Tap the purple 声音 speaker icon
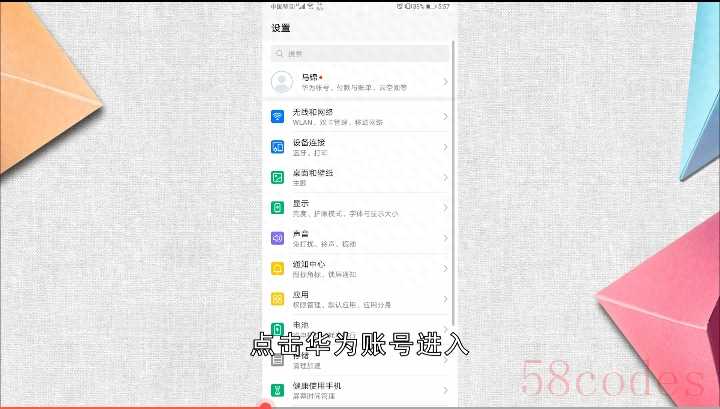The image size is (720, 409). 278,238
